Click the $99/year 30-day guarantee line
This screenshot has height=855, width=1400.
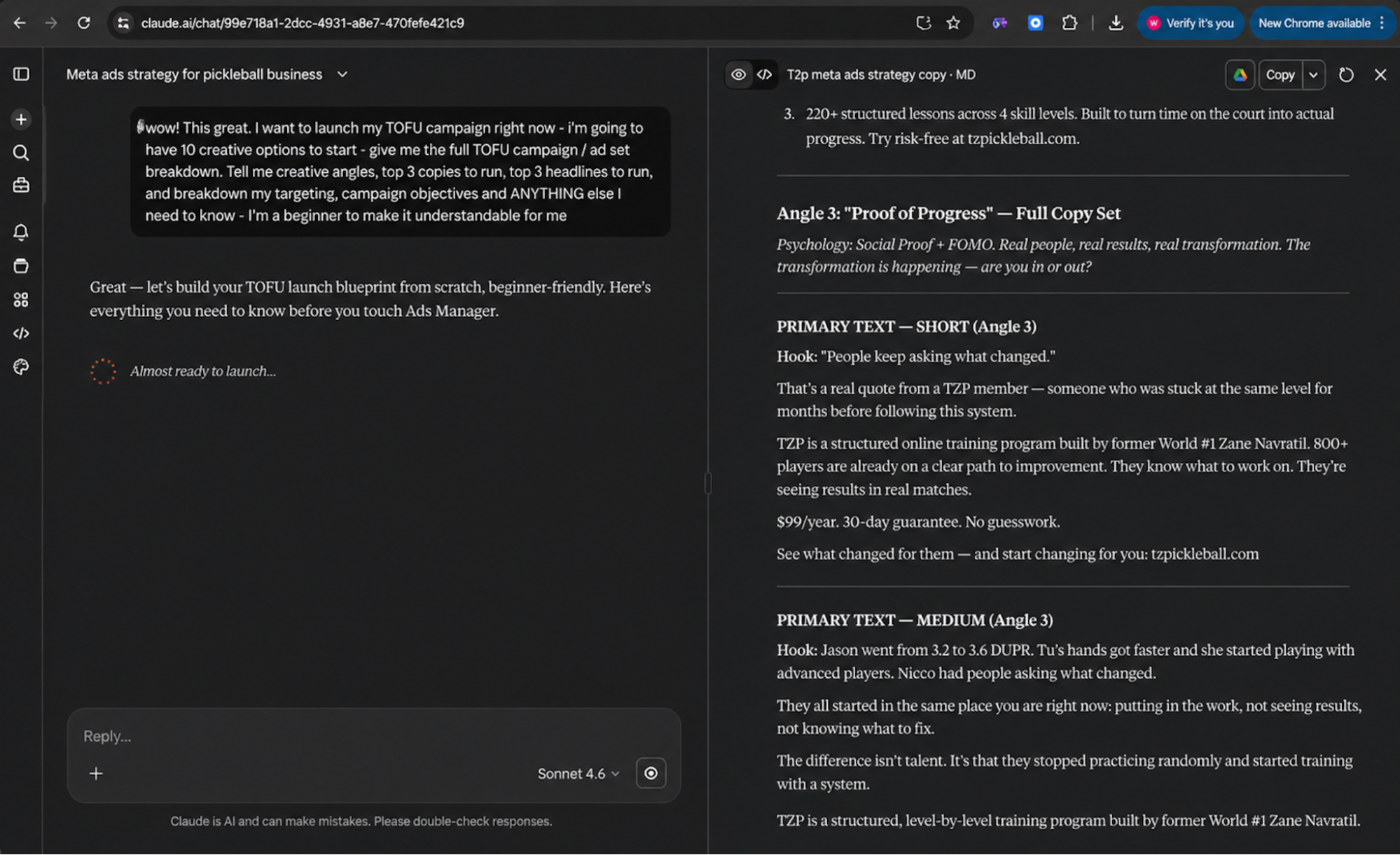pos(918,522)
